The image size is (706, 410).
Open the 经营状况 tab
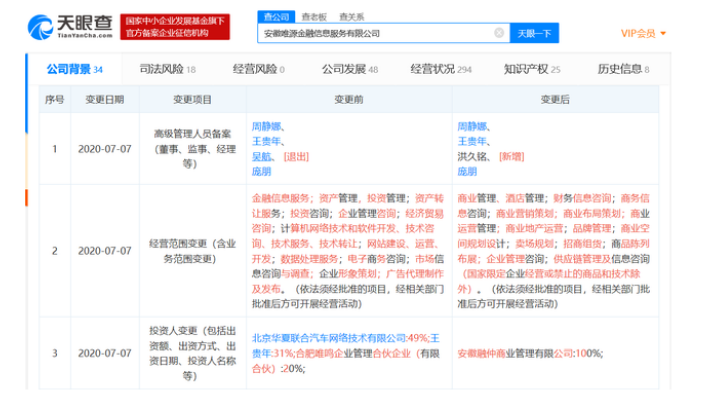[x=441, y=69]
